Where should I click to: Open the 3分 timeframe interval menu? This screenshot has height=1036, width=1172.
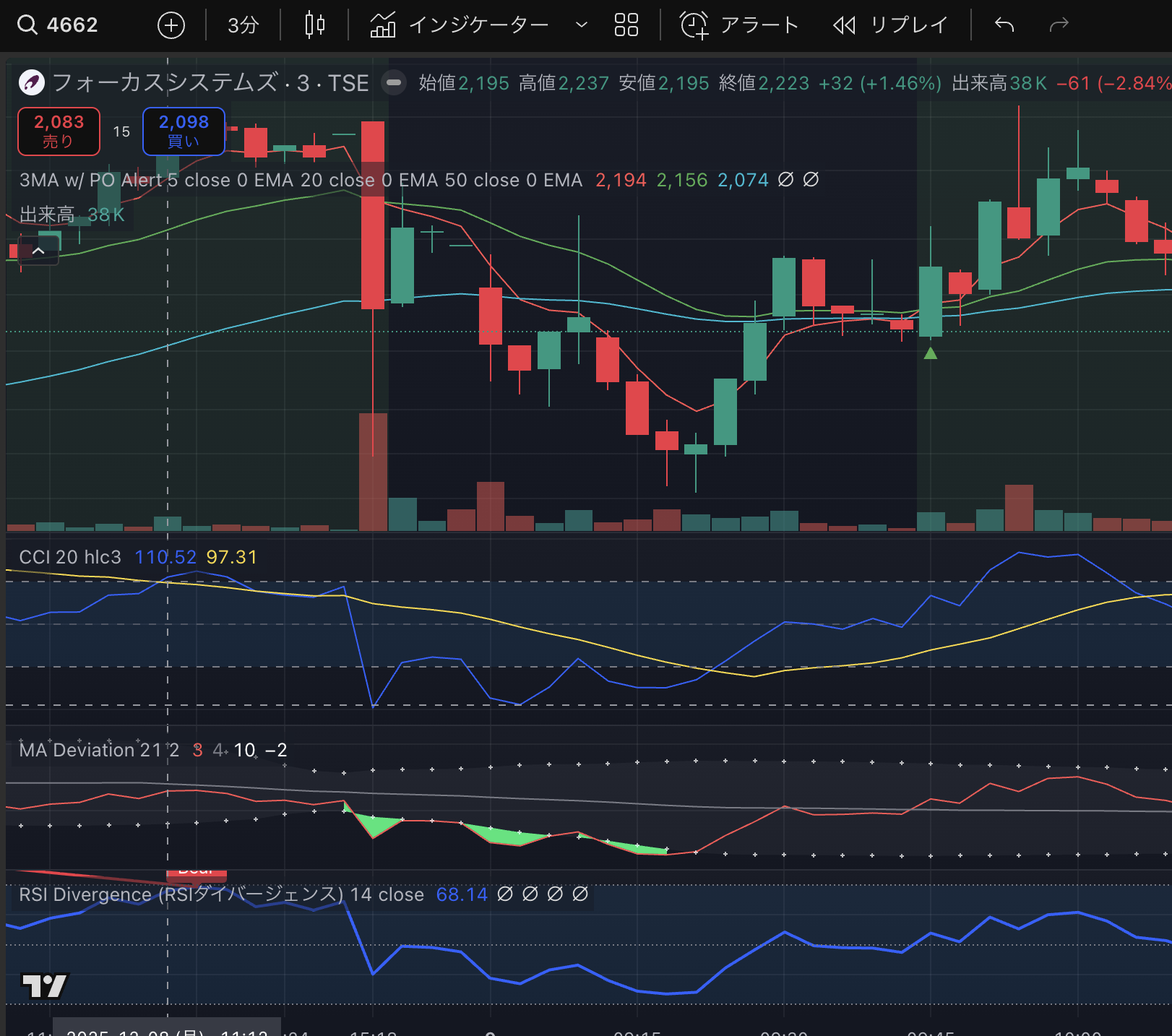(x=243, y=25)
